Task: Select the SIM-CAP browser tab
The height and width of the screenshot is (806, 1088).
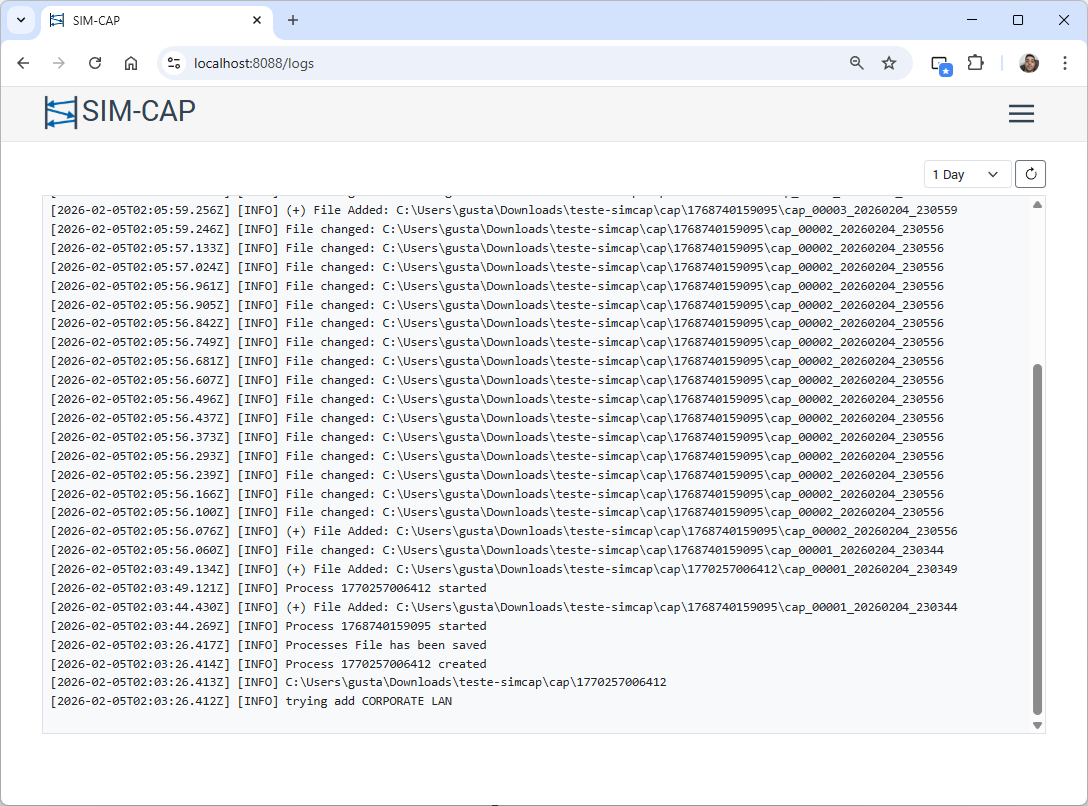Action: (x=150, y=20)
